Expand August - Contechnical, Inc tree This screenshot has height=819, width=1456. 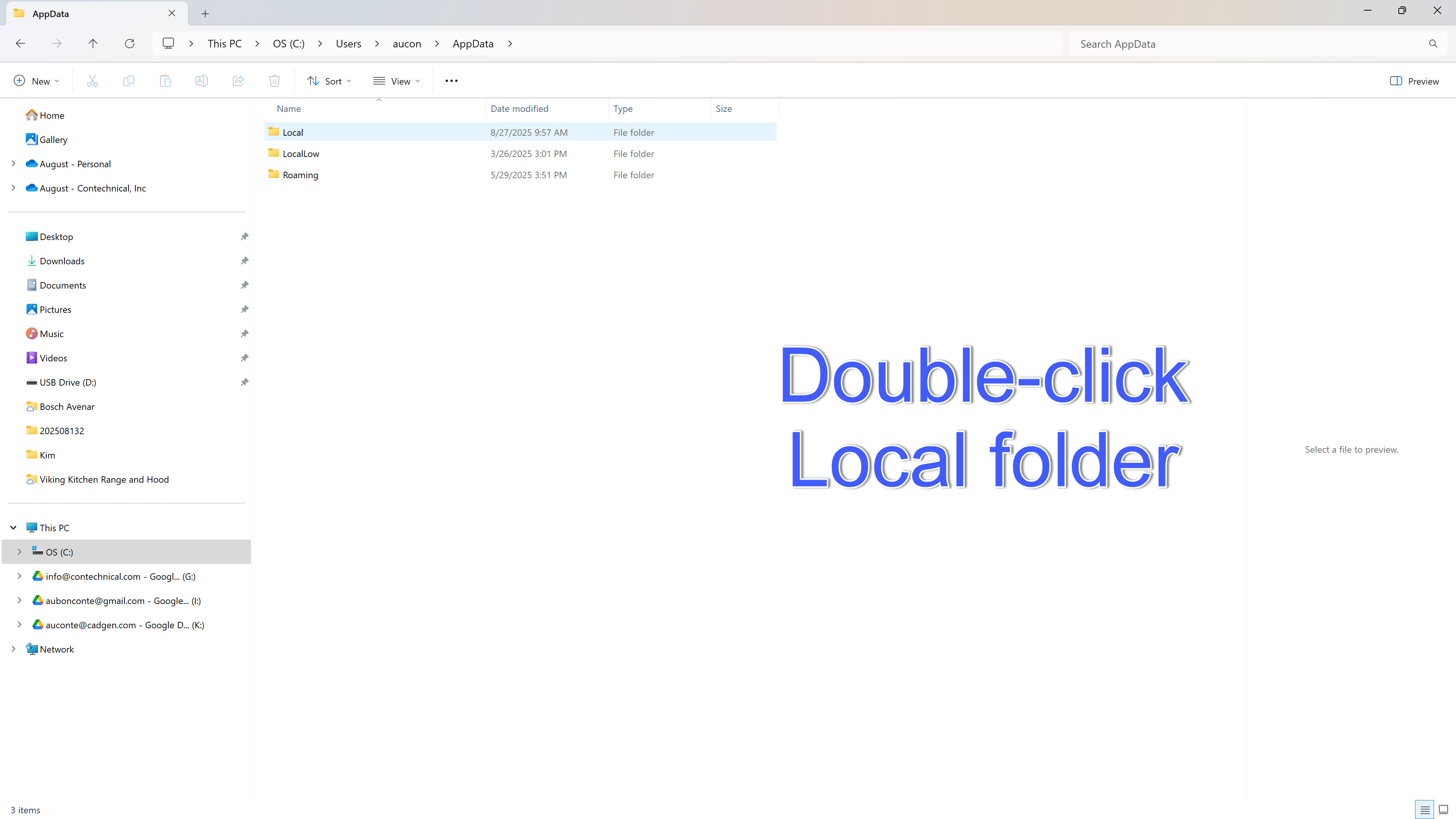[14, 188]
